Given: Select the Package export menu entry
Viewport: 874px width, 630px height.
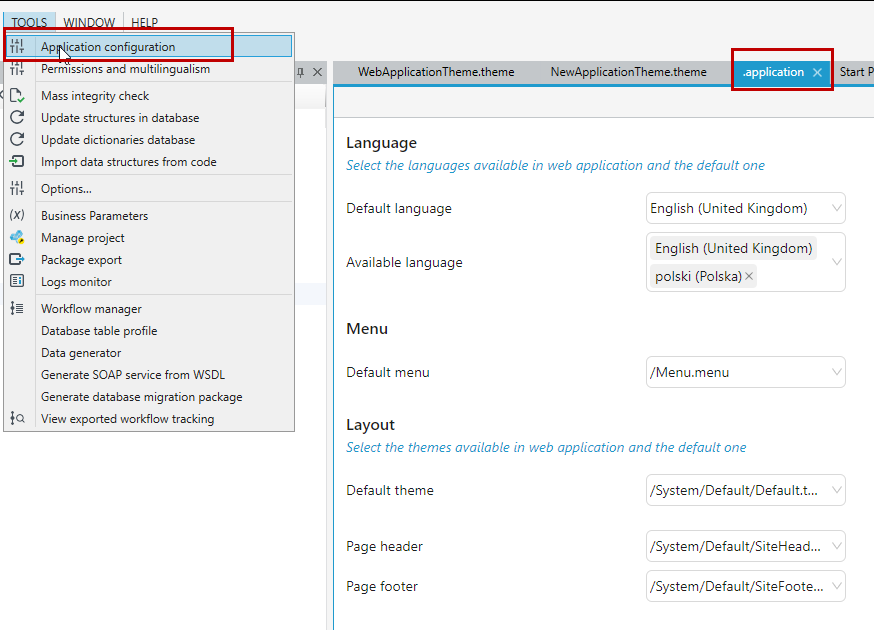Looking at the screenshot, I should (148, 260).
